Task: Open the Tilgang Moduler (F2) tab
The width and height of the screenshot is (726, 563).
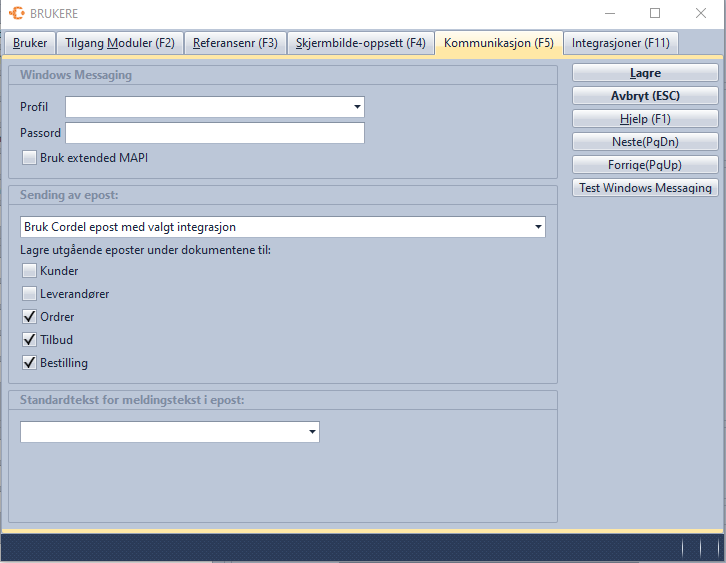Action: pos(120,43)
